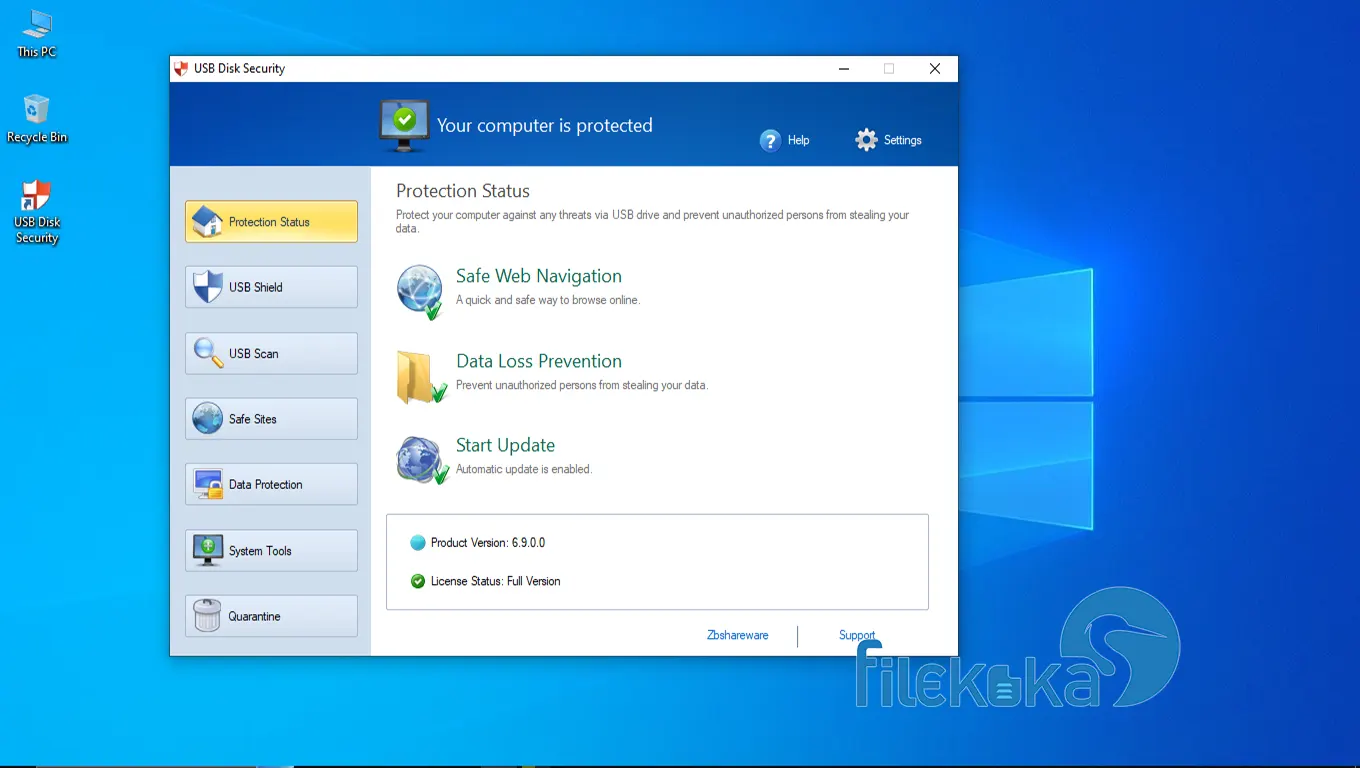This screenshot has height=768, width=1360.
Task: Open Data Loss Prevention link
Action: (x=539, y=361)
